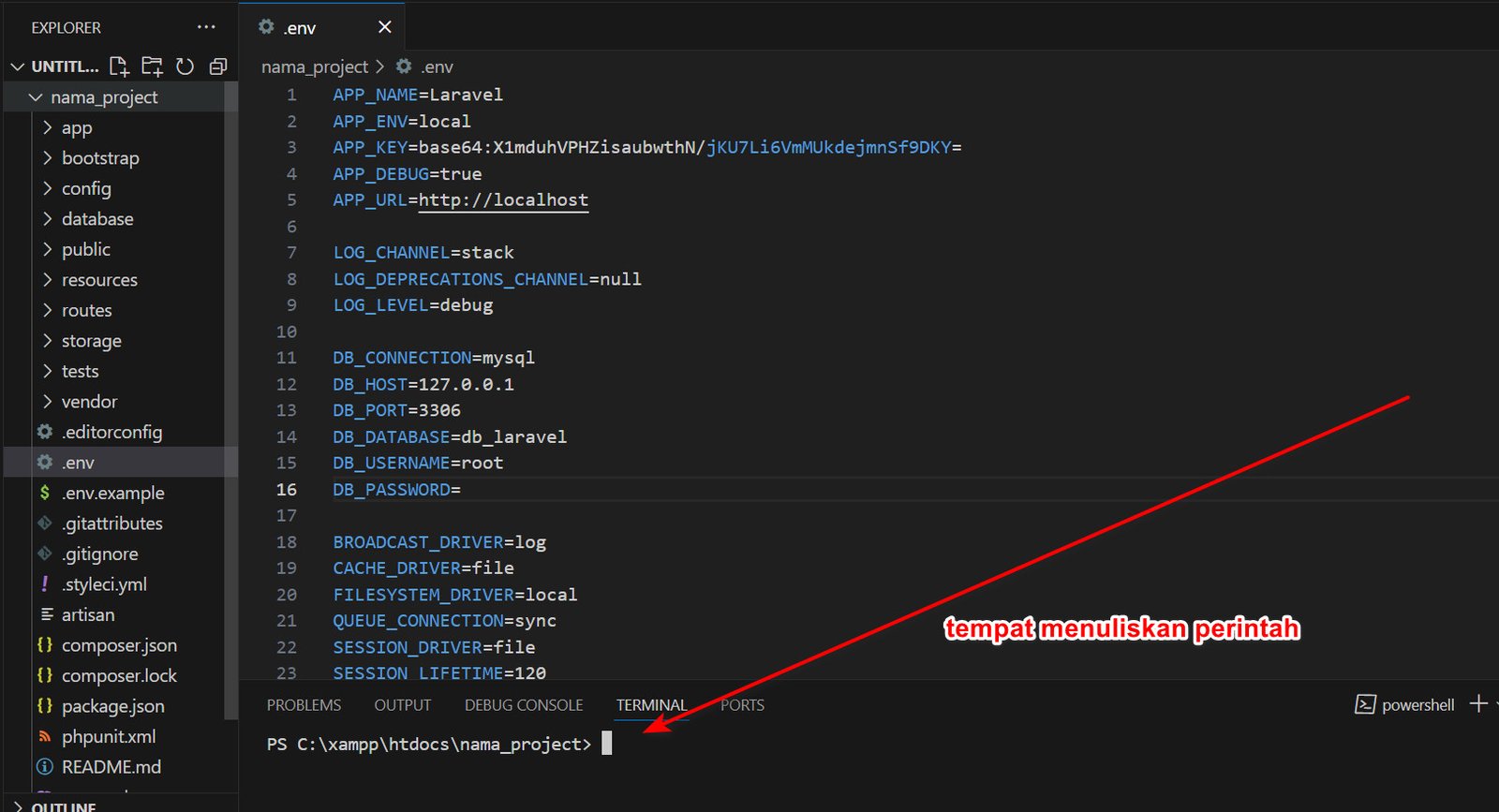Place cursor on DB_PASSWORD line 16
Viewport: 1499px width, 812px height.
click(396, 489)
